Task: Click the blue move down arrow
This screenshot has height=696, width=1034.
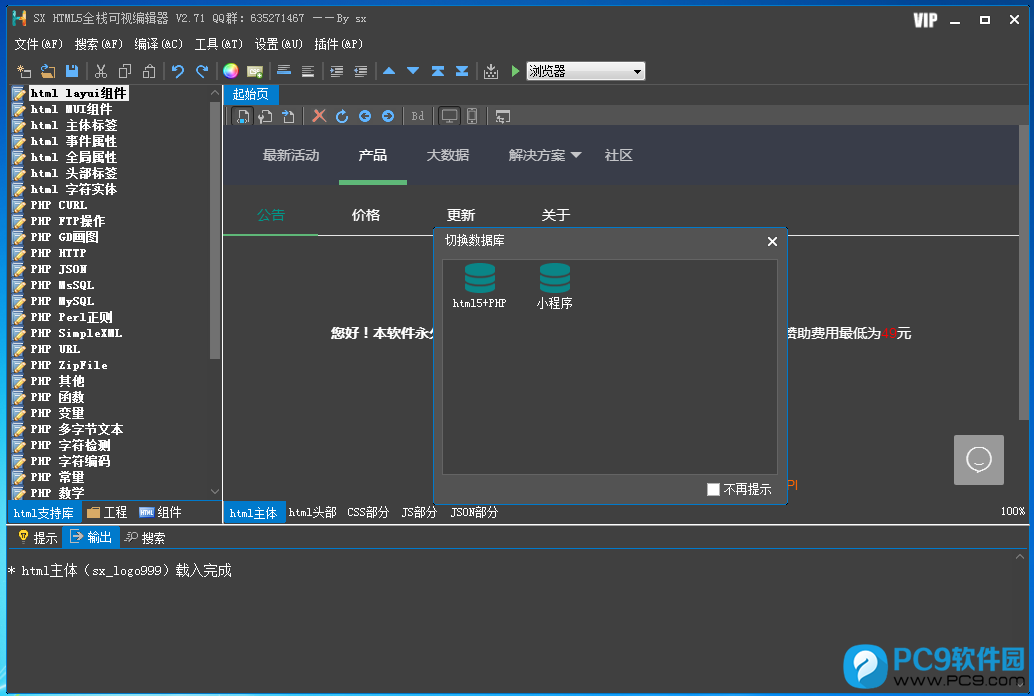Action: [413, 71]
